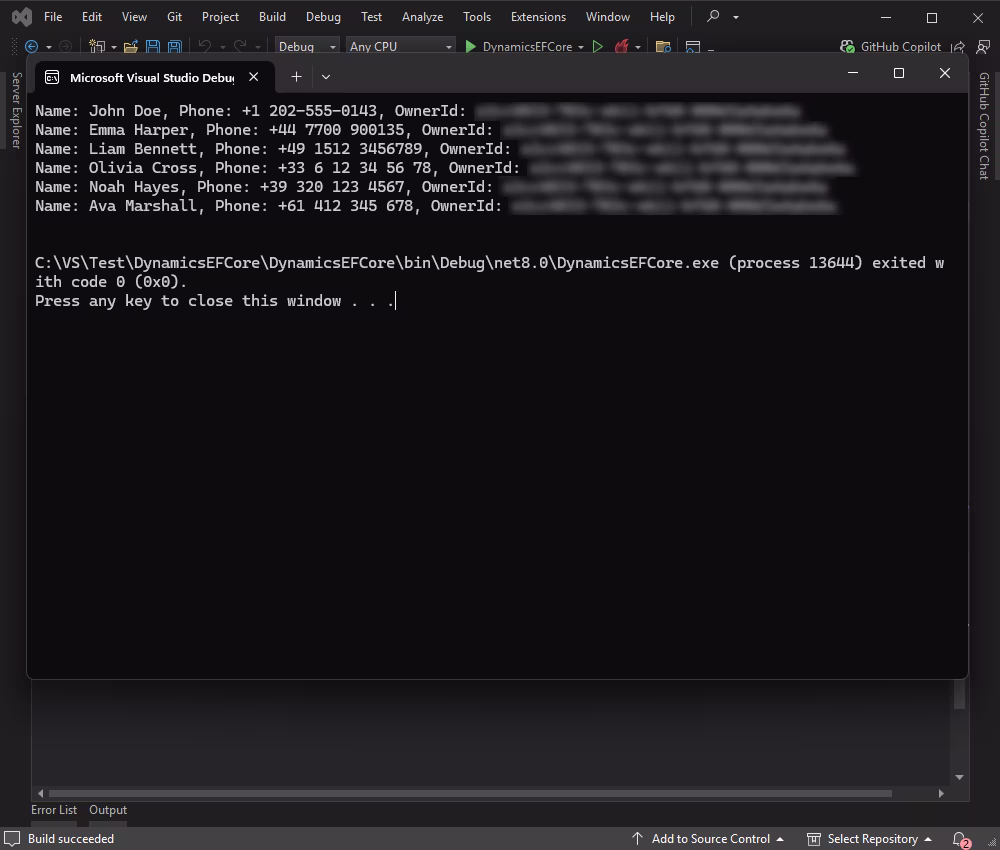This screenshot has height=850, width=1000.
Task: Open the New Project dropdown arrow
Action: (x=114, y=47)
